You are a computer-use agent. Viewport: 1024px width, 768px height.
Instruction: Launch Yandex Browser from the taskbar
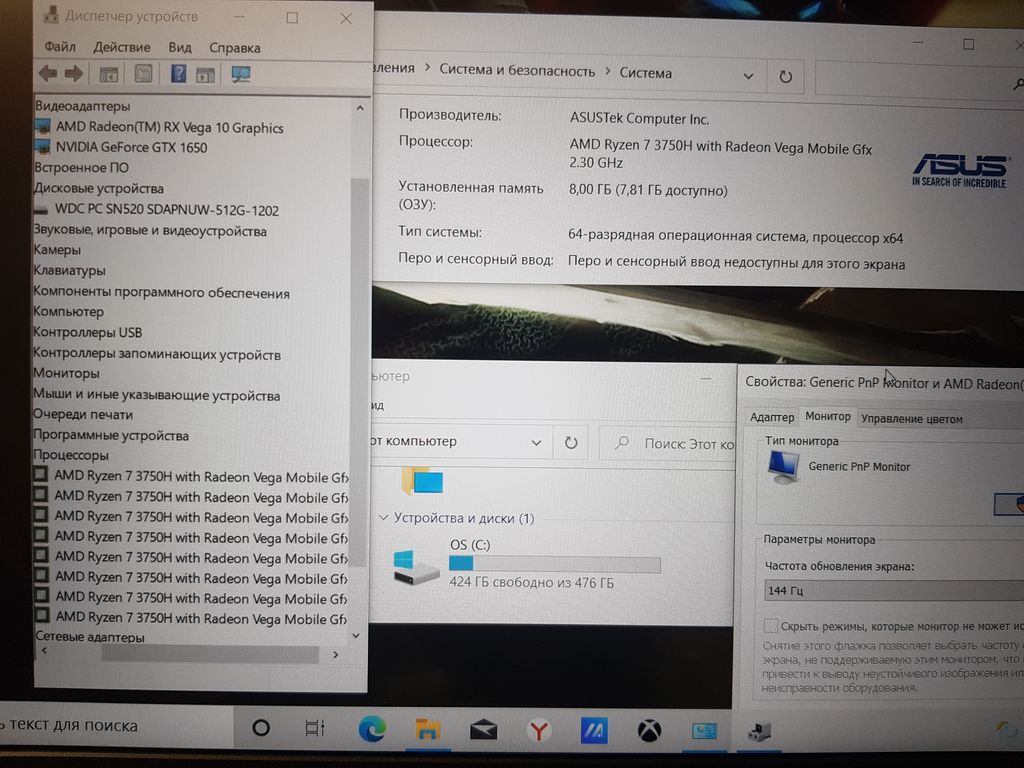(x=539, y=730)
